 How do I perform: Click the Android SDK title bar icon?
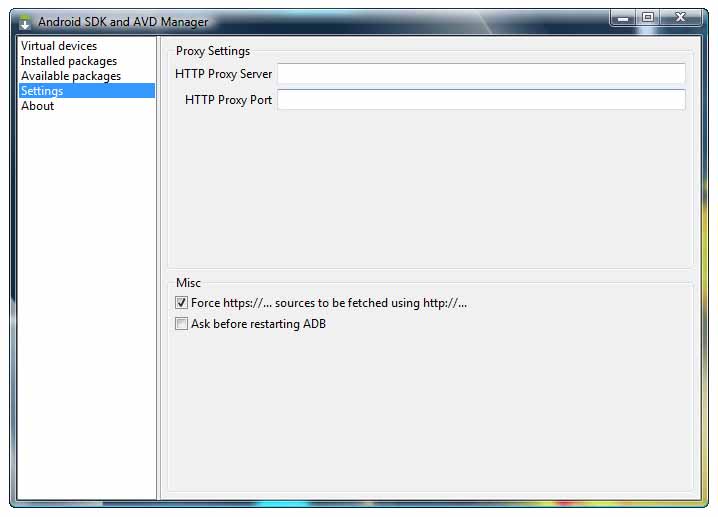click(x=25, y=22)
